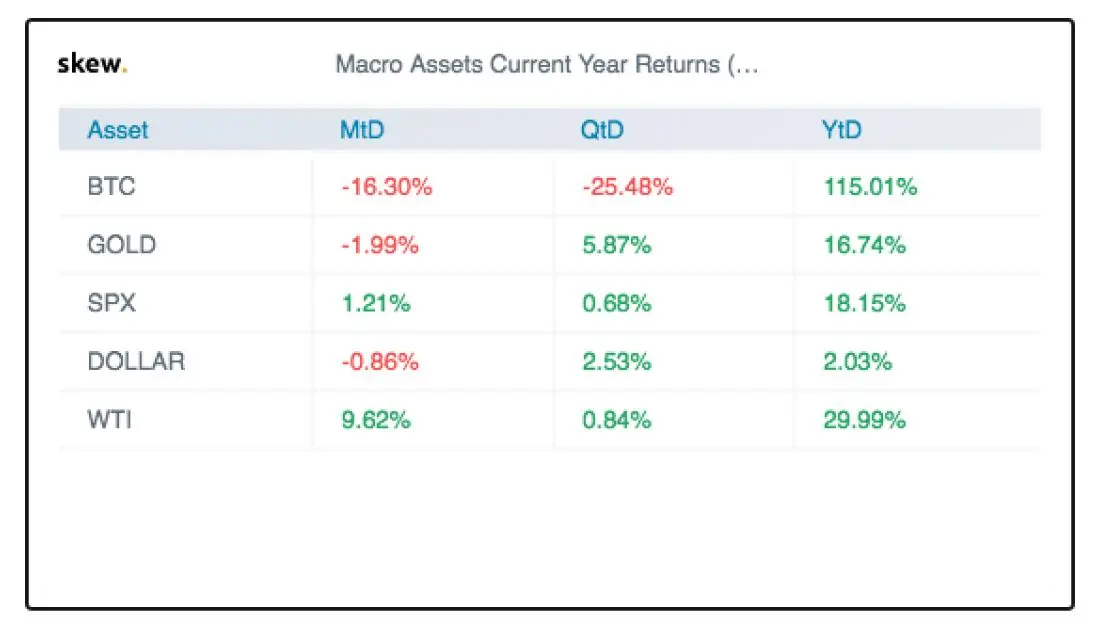Select the SPX asset row label
Screen dimensions: 1100x628
click(x=110, y=303)
